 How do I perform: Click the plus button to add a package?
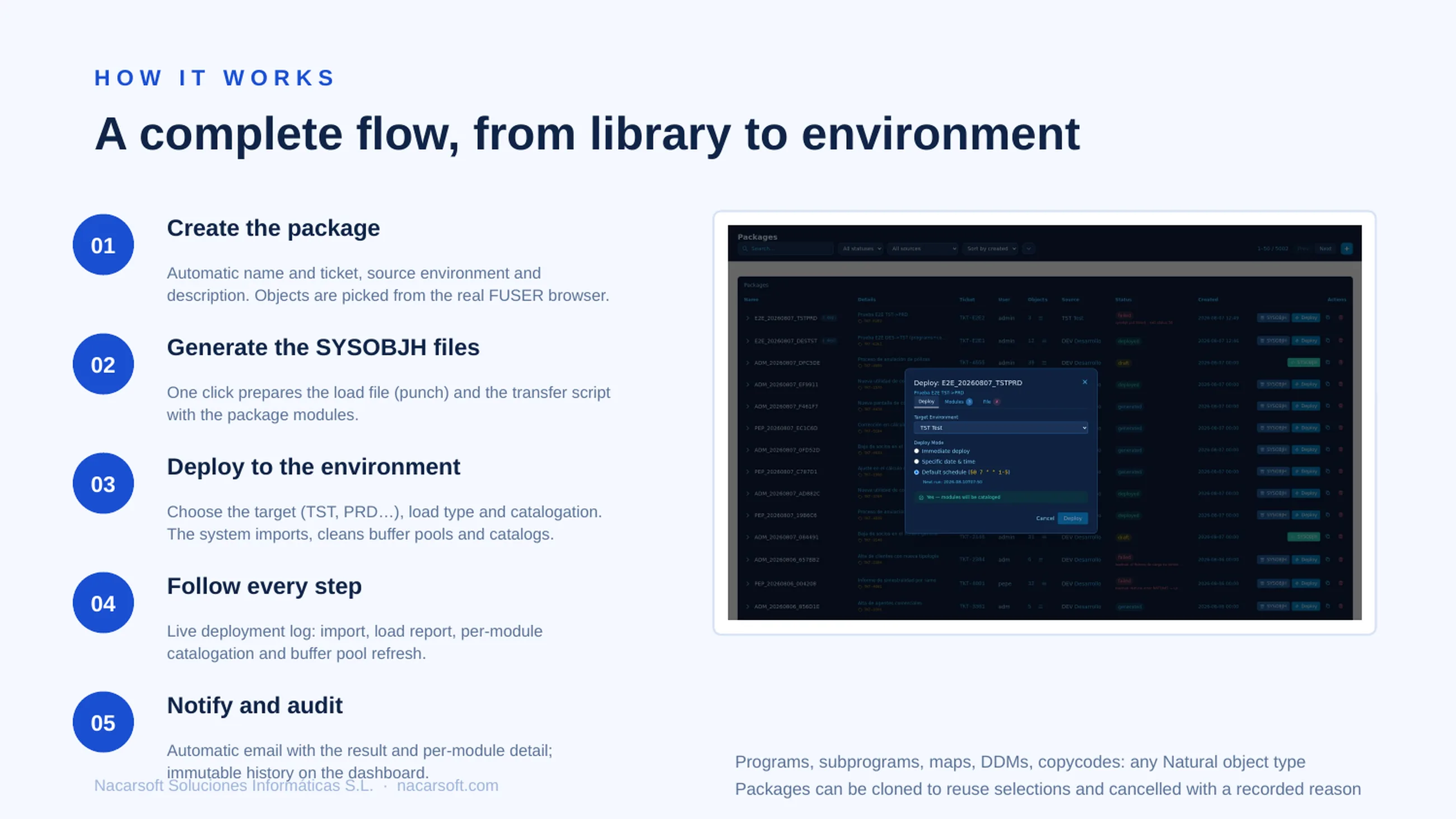(1346, 248)
